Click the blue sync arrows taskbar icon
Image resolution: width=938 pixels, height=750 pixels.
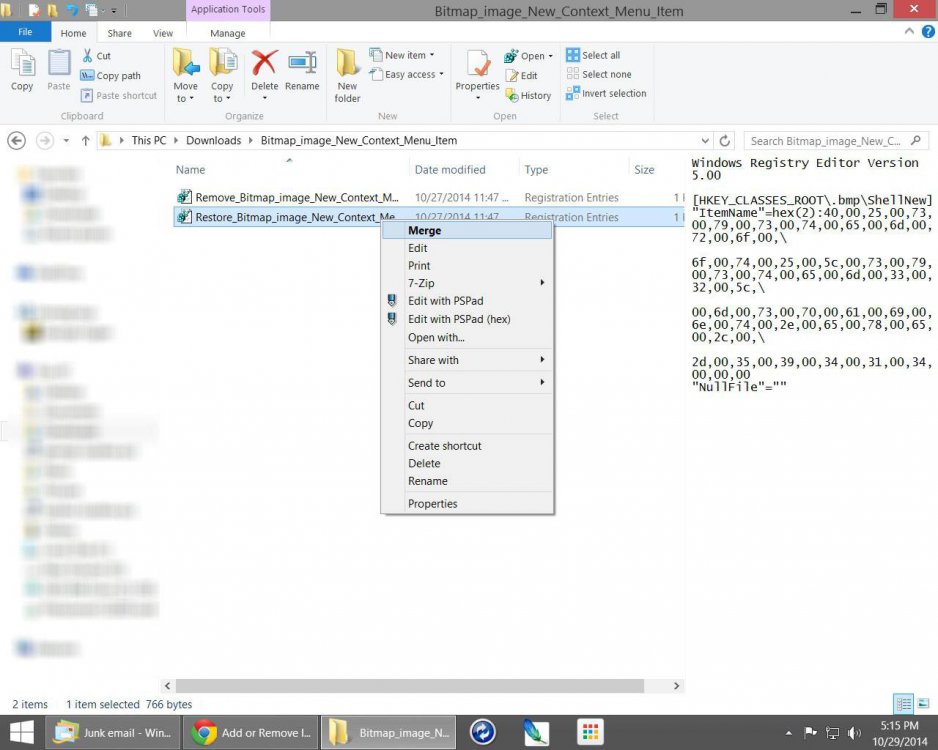click(482, 733)
